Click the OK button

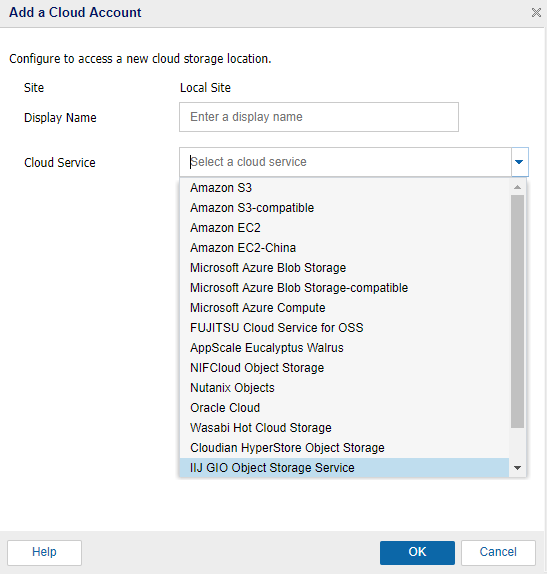tap(417, 552)
